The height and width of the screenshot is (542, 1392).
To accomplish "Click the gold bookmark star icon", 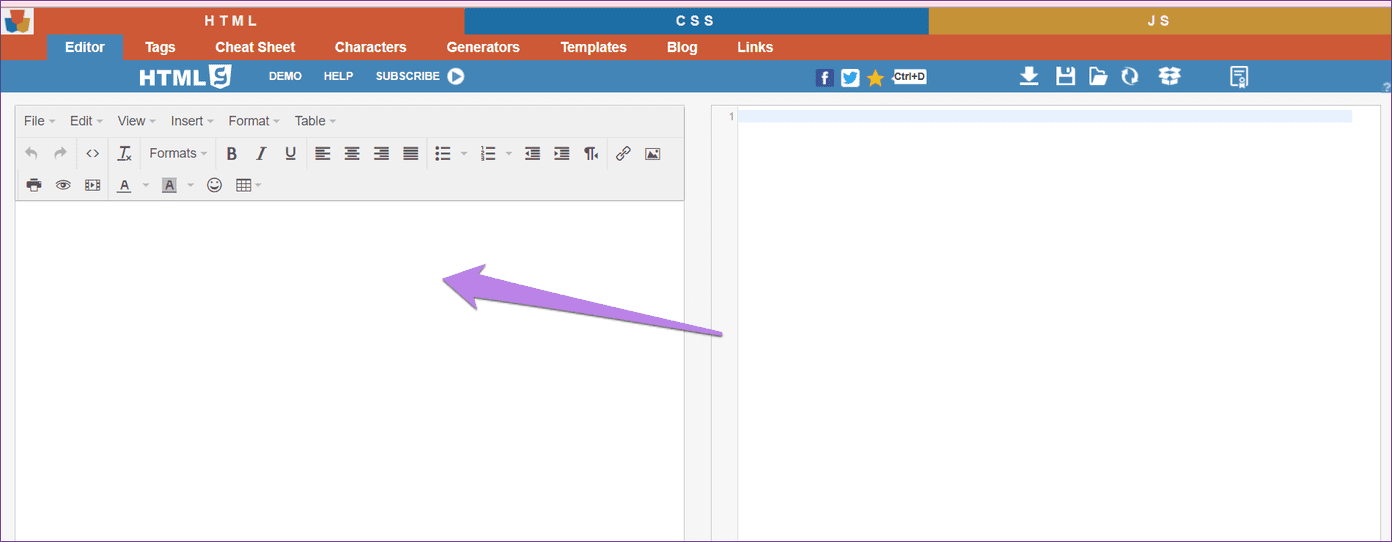I will coord(875,78).
